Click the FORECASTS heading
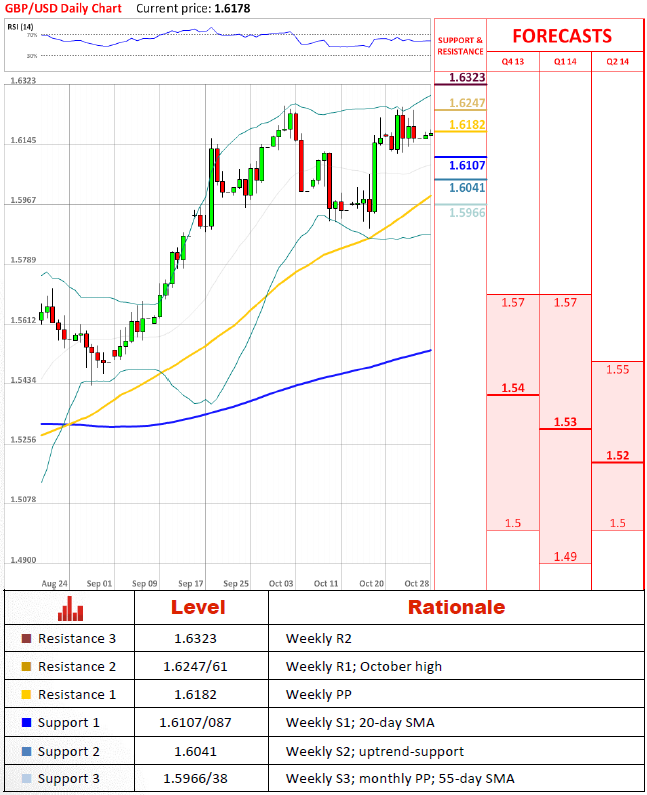647x795 pixels. click(562, 36)
